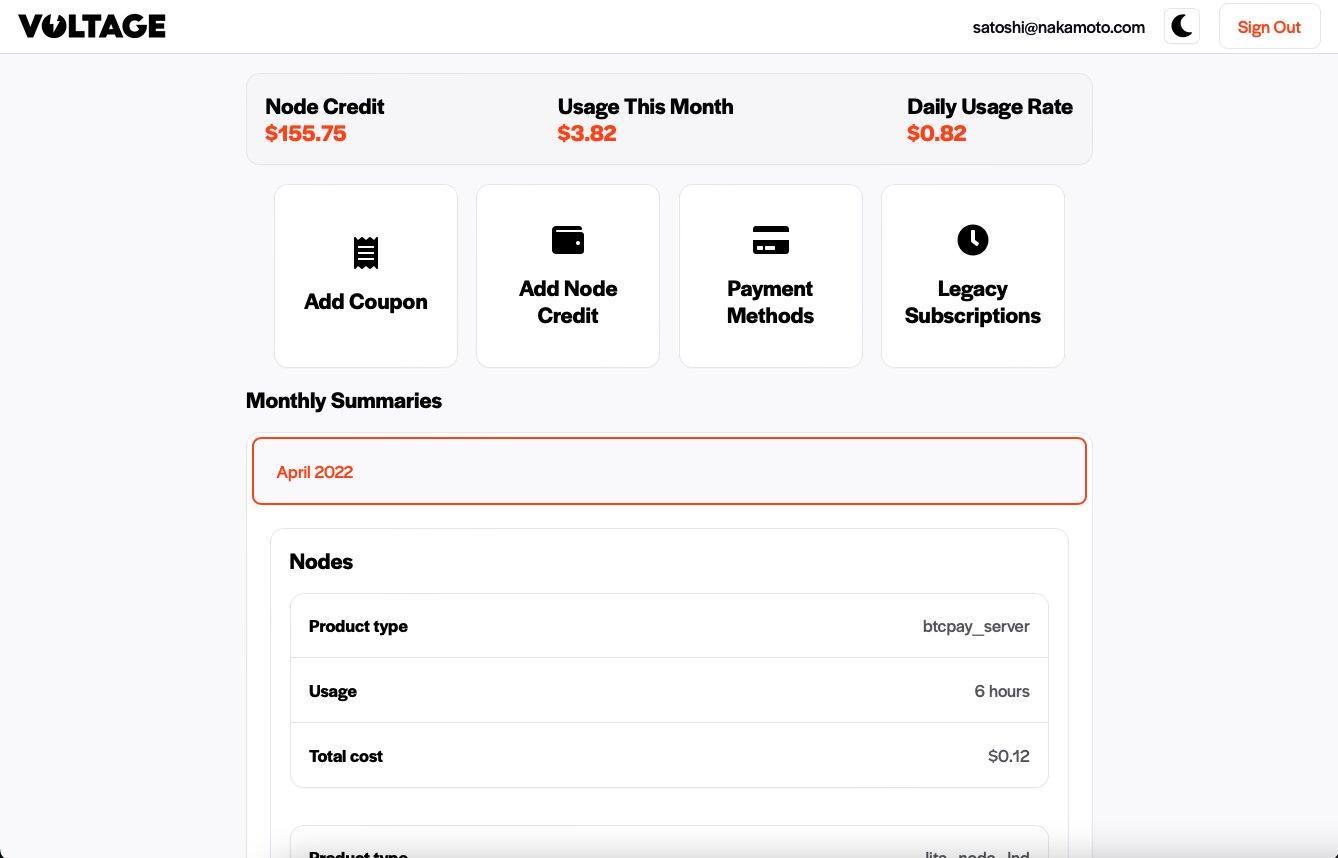Click the Daily Usage Rate value
The width and height of the screenshot is (1338, 858).
937,133
